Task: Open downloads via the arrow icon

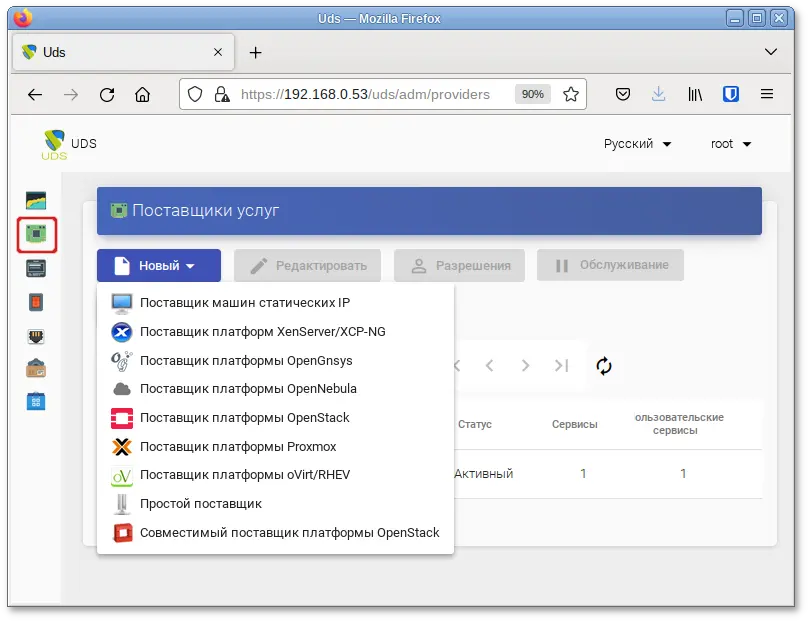Action: (658, 94)
